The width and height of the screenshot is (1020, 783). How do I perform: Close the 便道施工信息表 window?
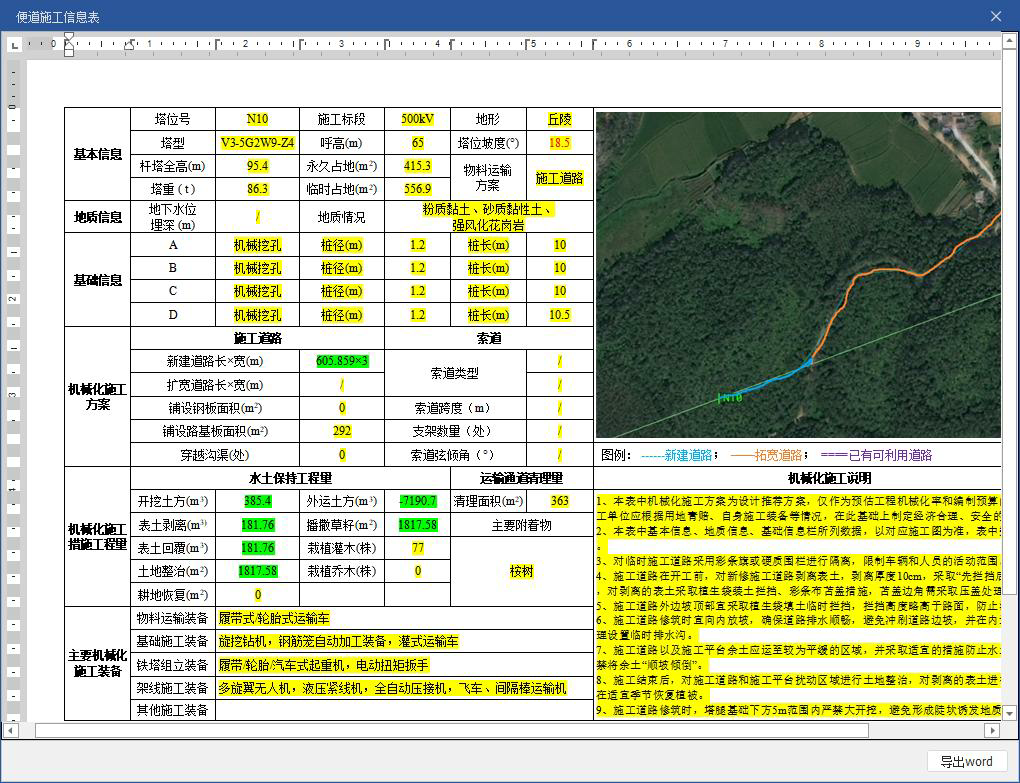pyautogui.click(x=996, y=16)
